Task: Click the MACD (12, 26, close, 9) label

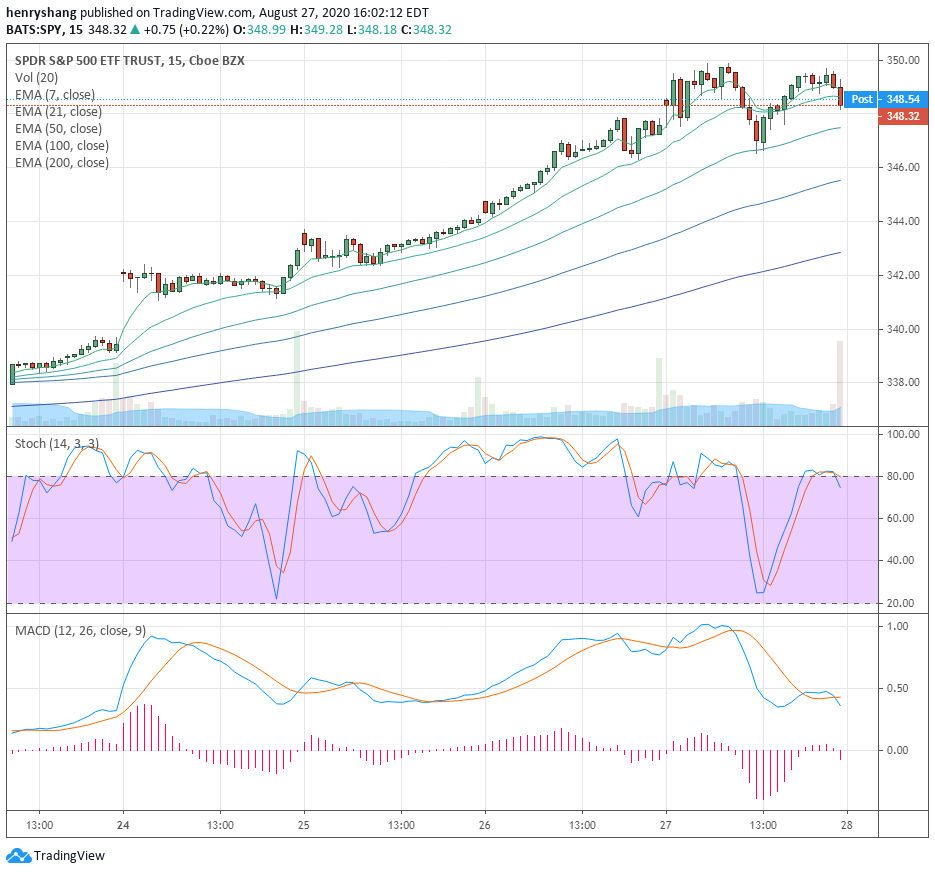Action: point(81,631)
